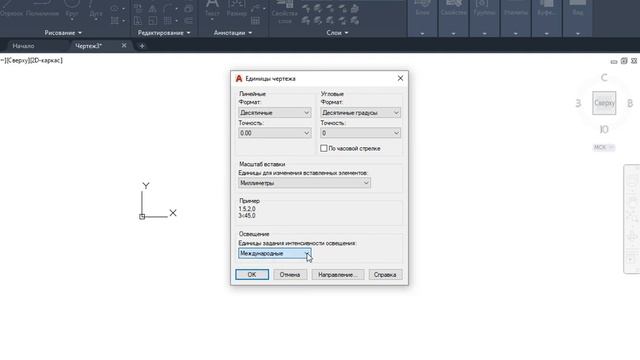Close the Единицы чертежа dialog
Viewport: 640px width, 360px height.
(400, 78)
